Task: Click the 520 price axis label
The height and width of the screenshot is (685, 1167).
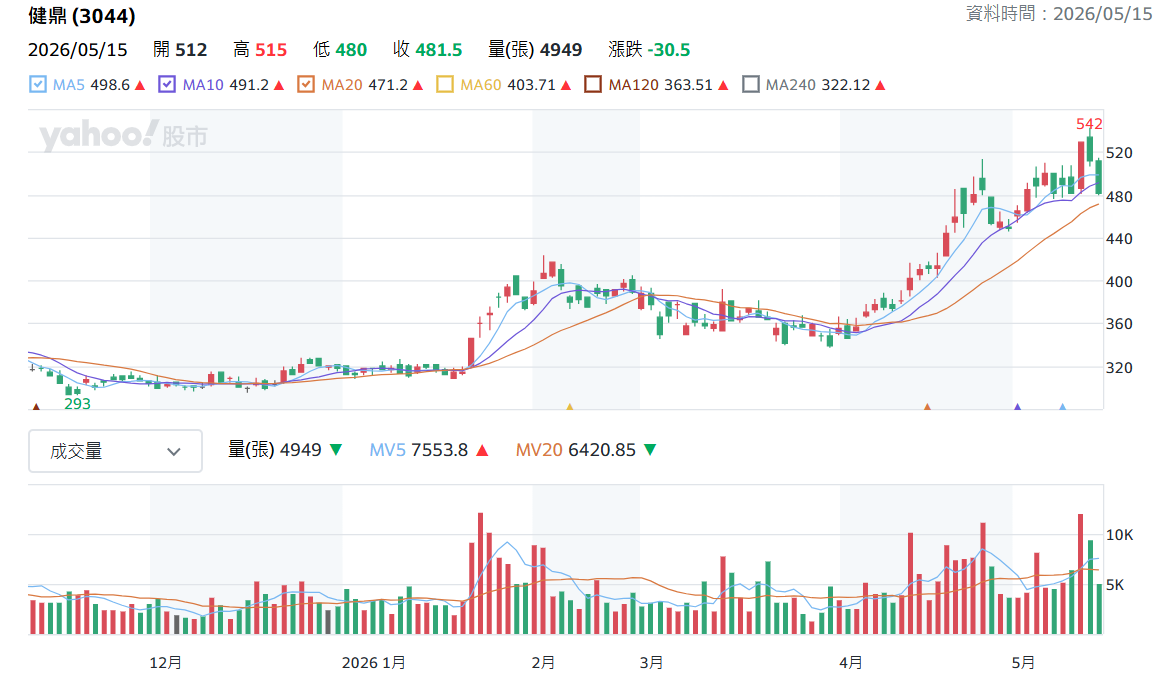Action: tap(1119, 153)
